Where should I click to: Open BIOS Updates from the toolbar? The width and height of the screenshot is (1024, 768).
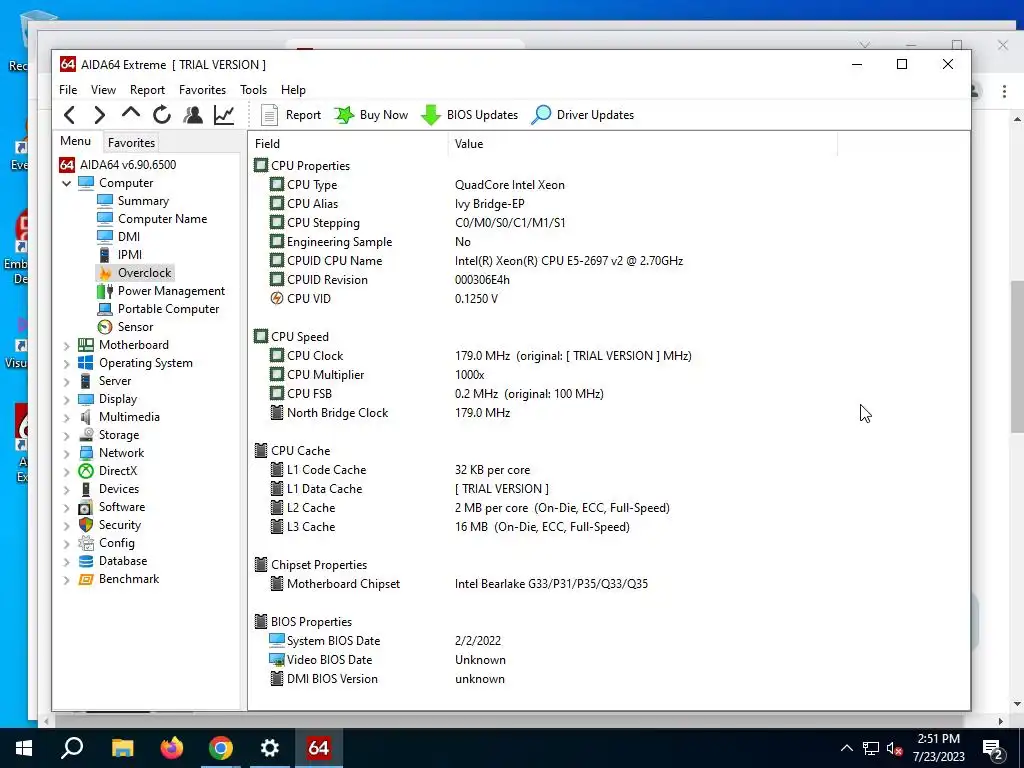pyautogui.click(x=470, y=115)
